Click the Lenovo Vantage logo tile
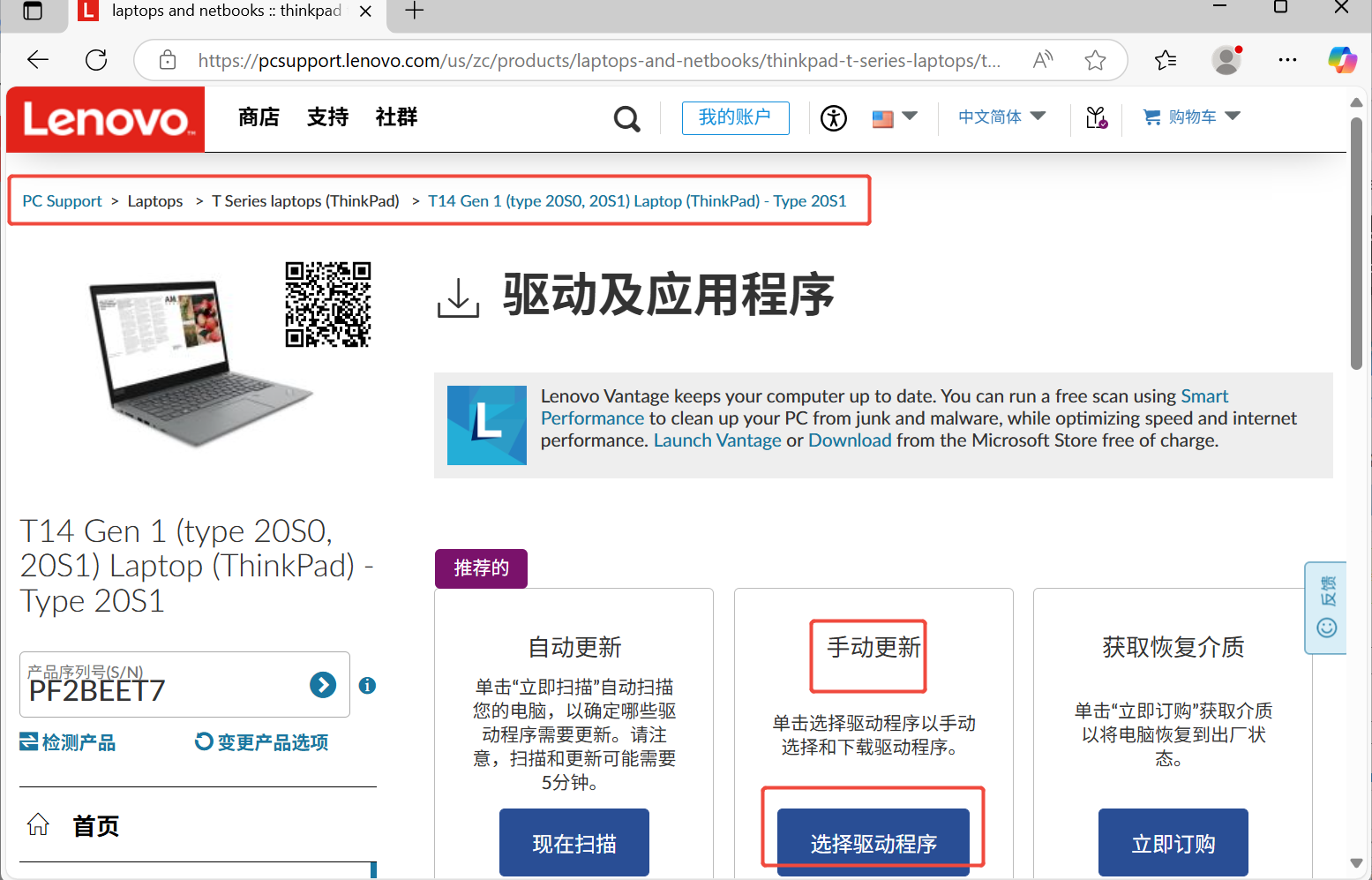1372x880 pixels. pyautogui.click(x=487, y=425)
